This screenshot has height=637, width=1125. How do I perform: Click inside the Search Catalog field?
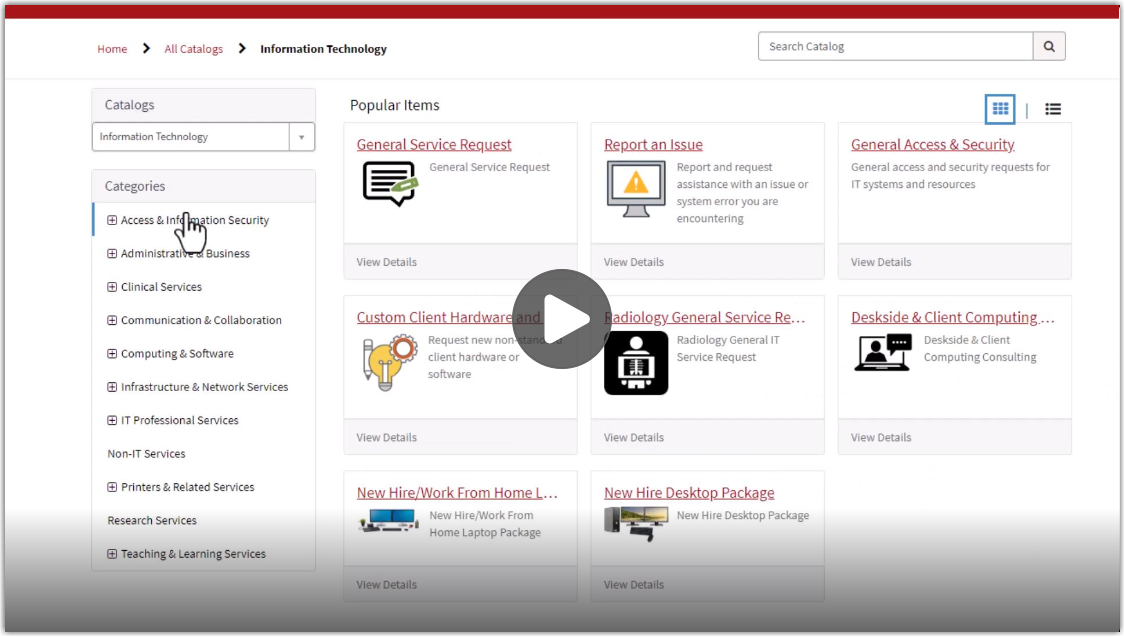tap(890, 46)
